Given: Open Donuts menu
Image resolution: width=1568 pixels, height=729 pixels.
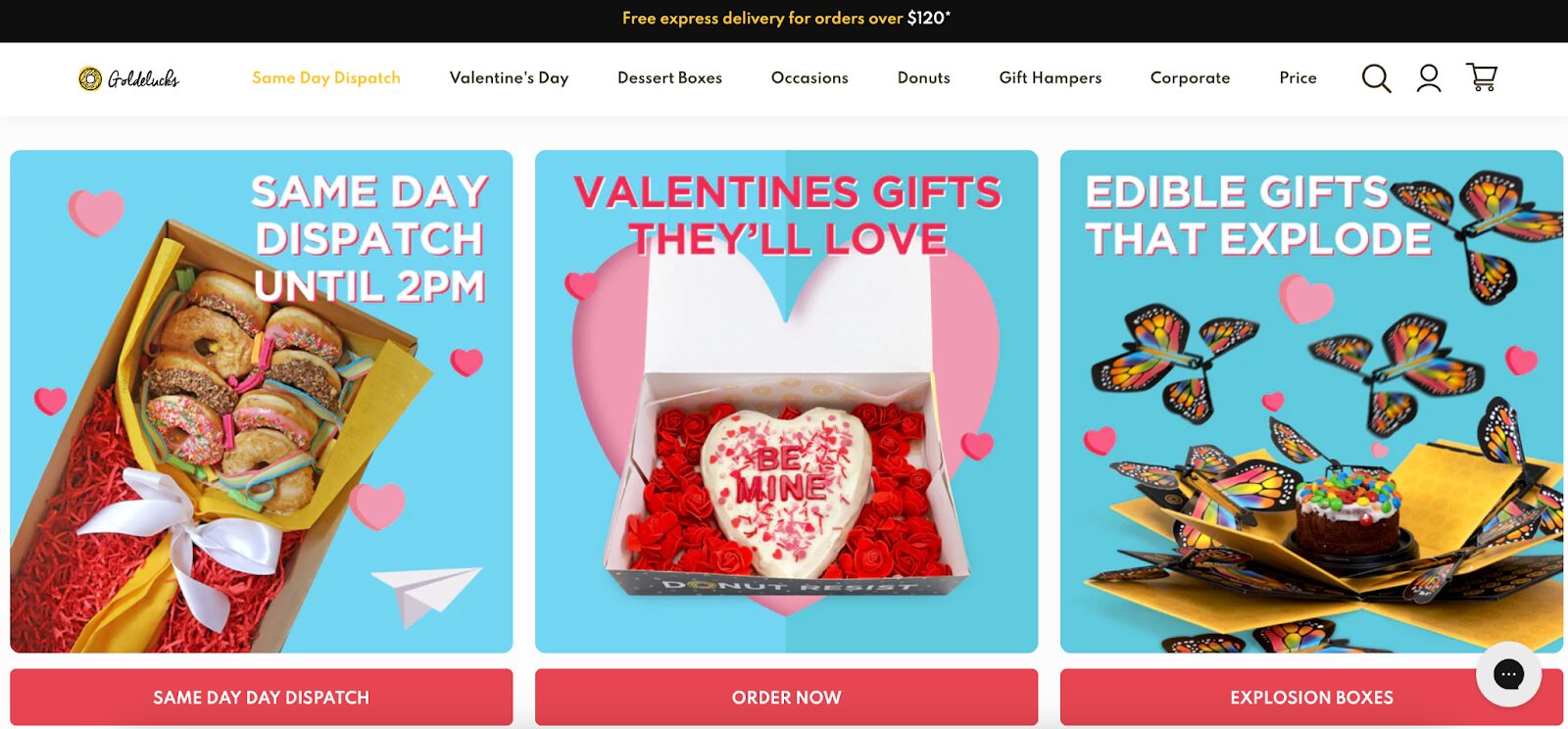Looking at the screenshot, I should [924, 77].
